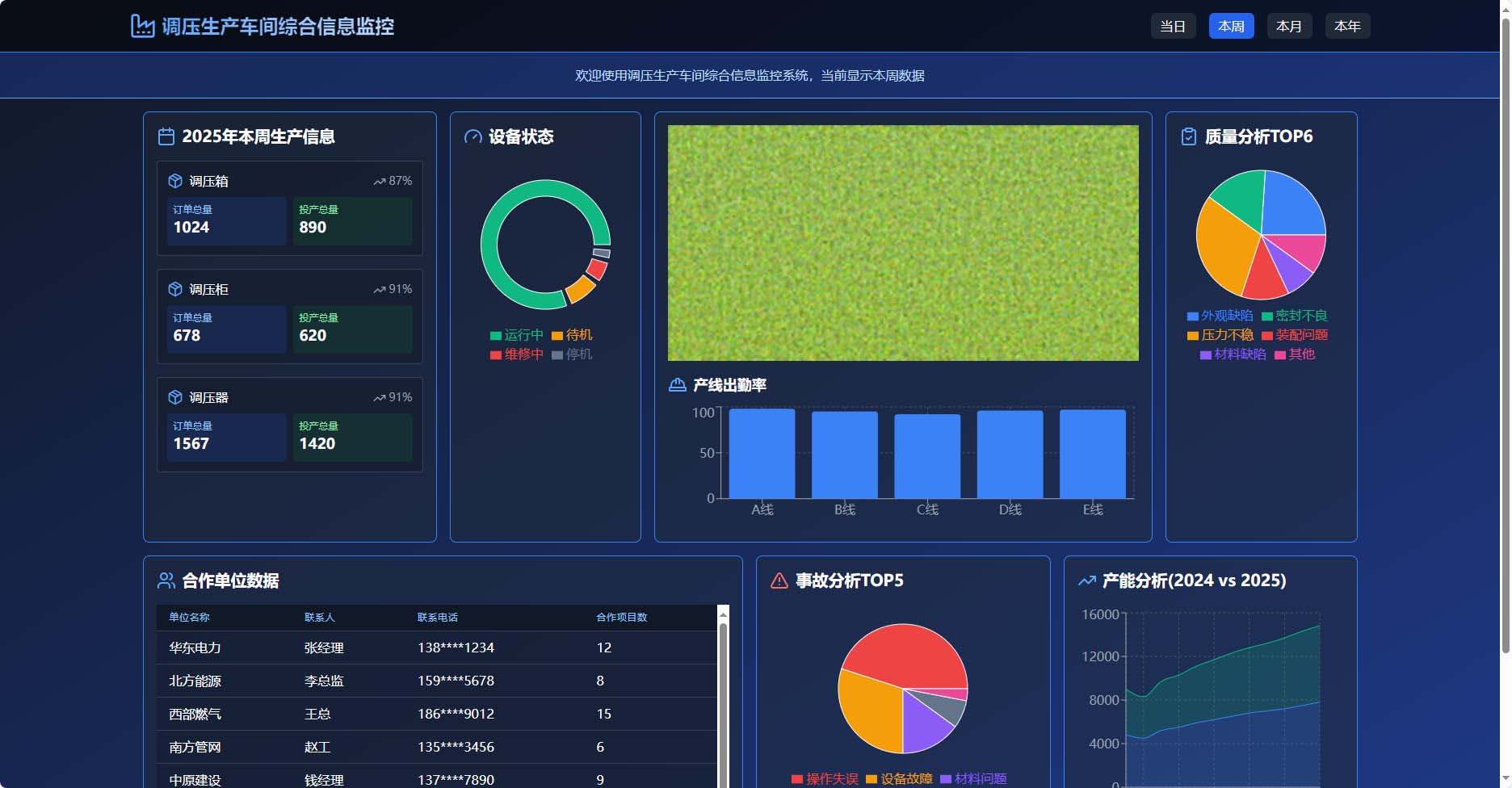
Task: Click the 华东电力 table row
Action: click(x=437, y=648)
